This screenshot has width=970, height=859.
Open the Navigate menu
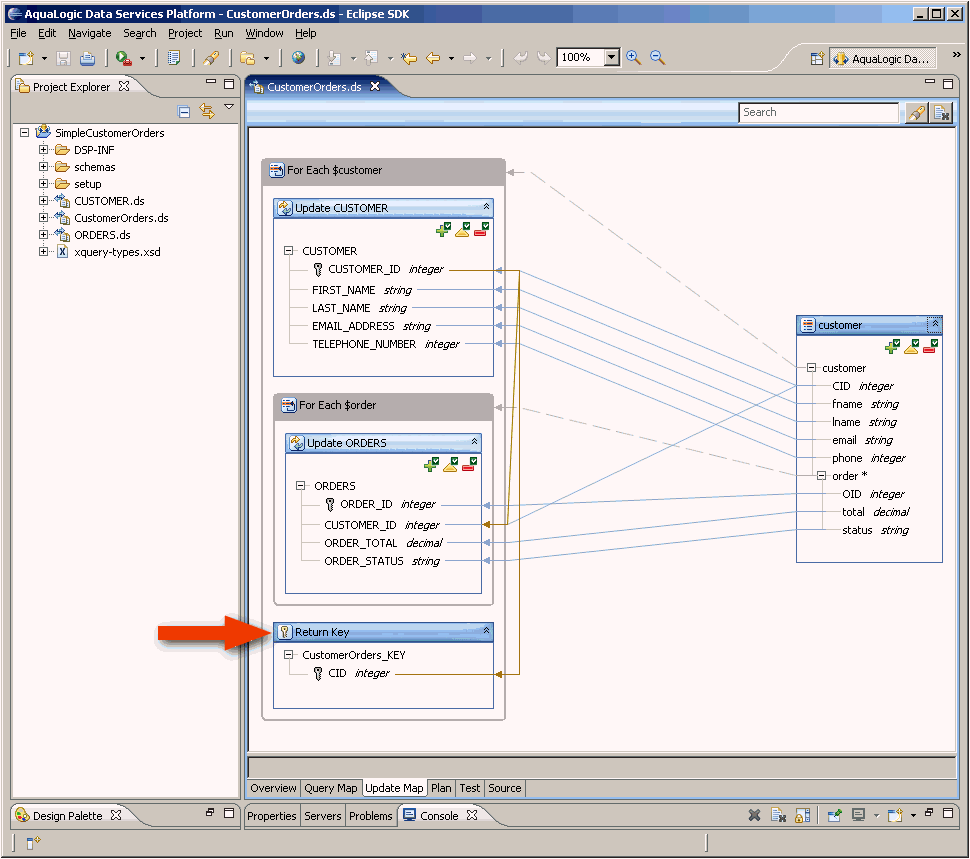(90, 33)
